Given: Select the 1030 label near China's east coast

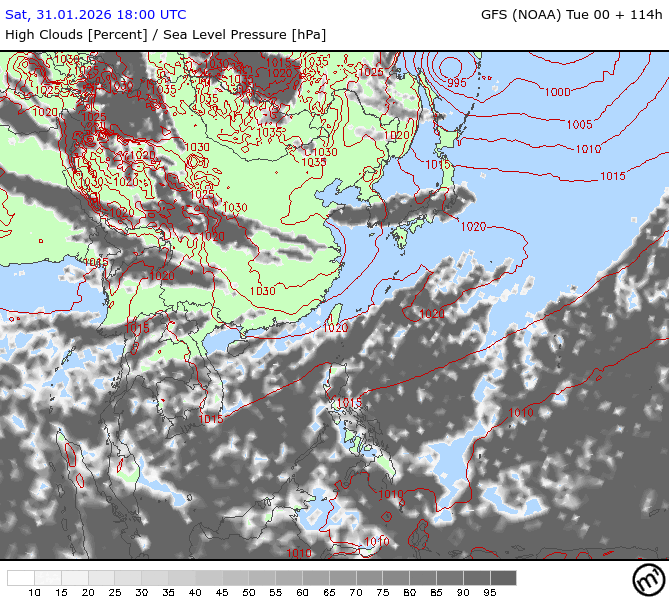Looking at the screenshot, I should [262, 291].
